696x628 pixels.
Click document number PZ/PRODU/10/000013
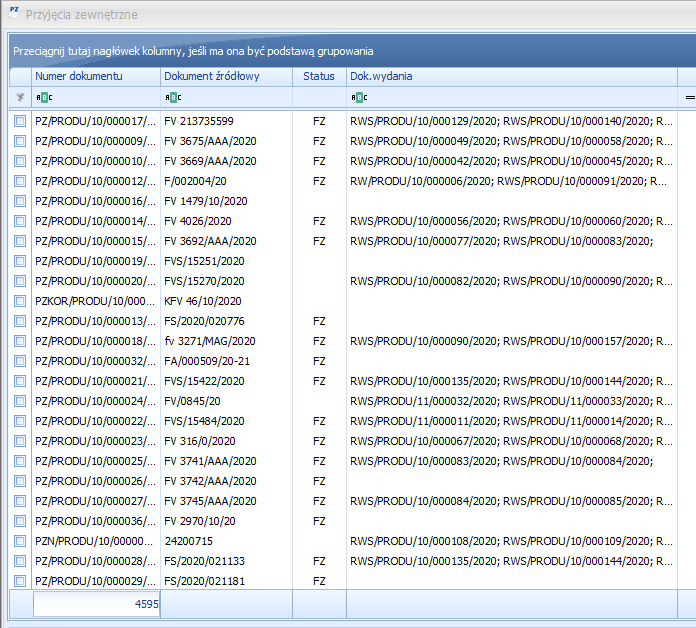pyautogui.click(x=95, y=321)
